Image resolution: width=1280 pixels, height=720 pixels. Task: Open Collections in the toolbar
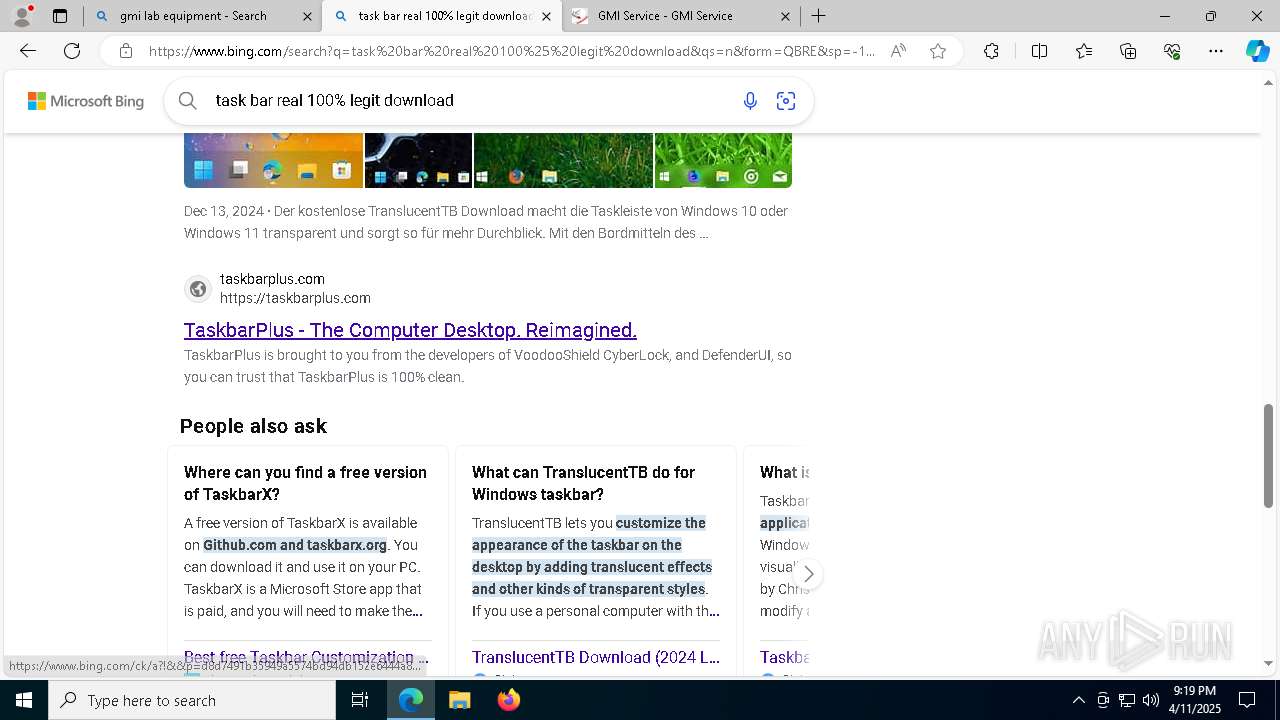[x=1128, y=51]
